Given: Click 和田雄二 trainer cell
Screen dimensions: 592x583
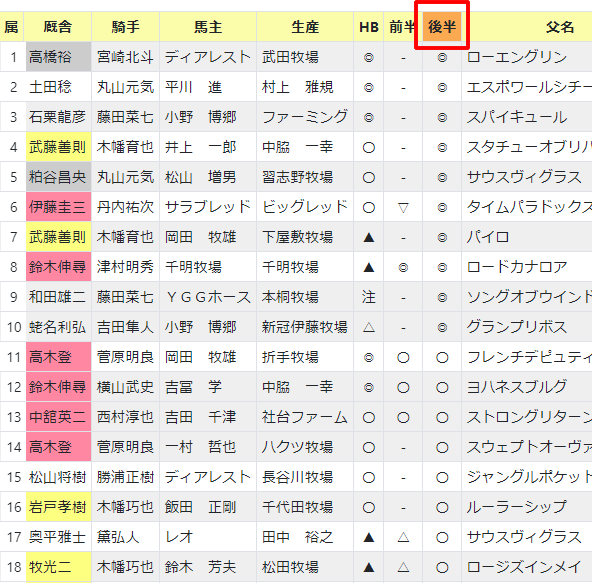Looking at the screenshot, I should point(59,297).
